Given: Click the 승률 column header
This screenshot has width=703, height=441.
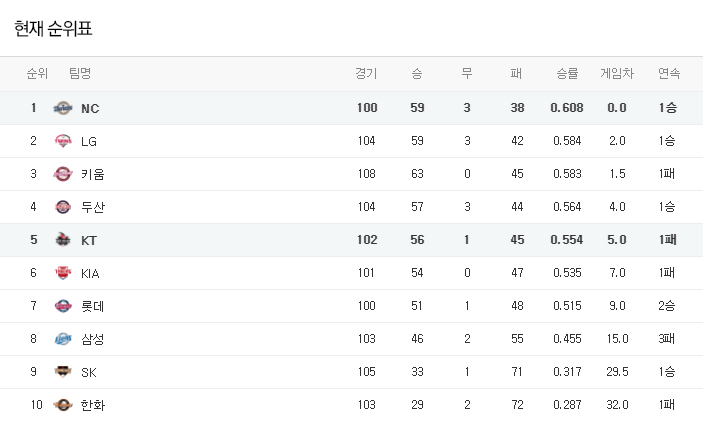Looking at the screenshot, I should pyautogui.click(x=567, y=73).
